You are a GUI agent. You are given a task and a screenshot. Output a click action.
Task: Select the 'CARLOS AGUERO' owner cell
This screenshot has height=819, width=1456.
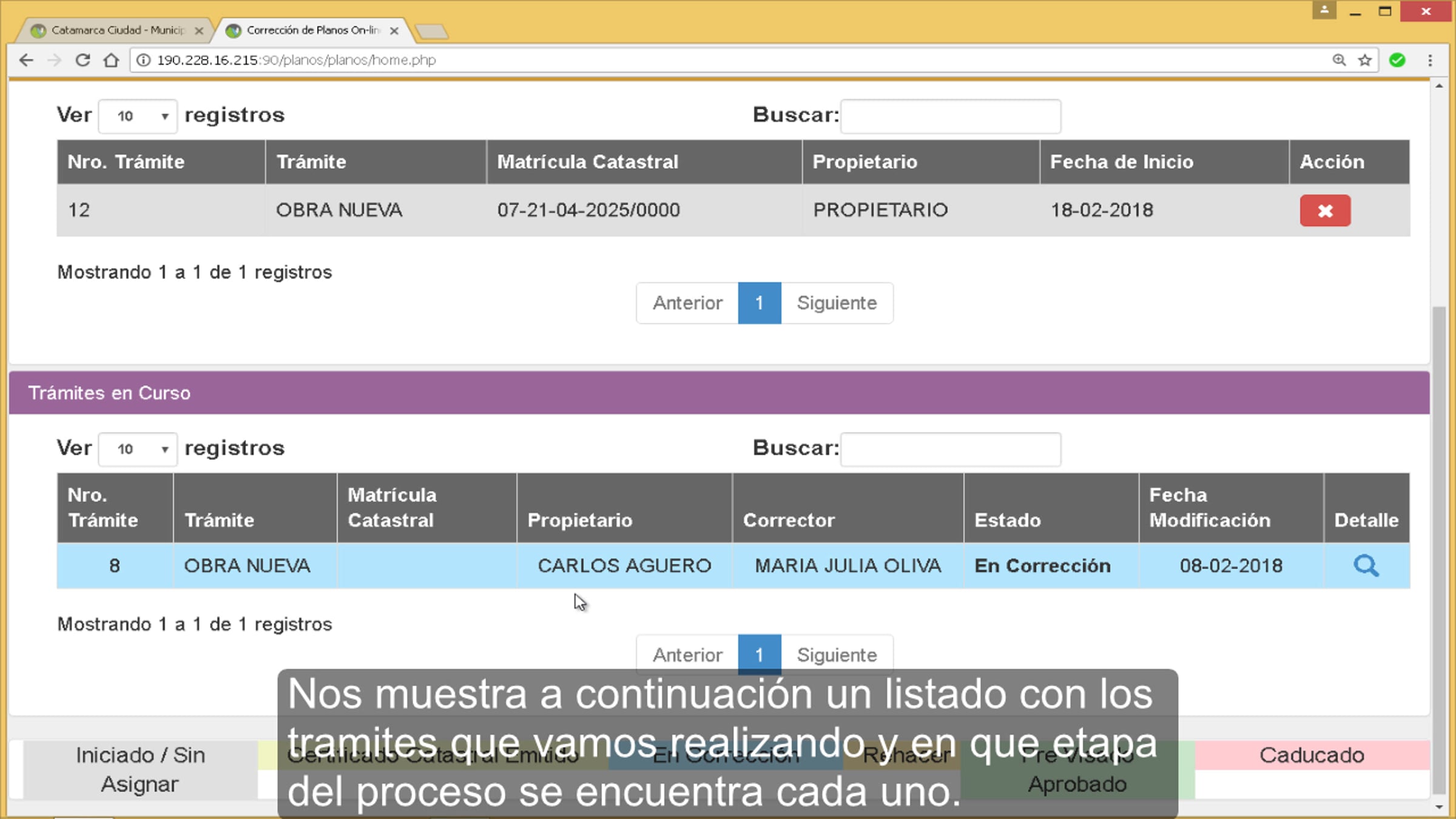[624, 565]
